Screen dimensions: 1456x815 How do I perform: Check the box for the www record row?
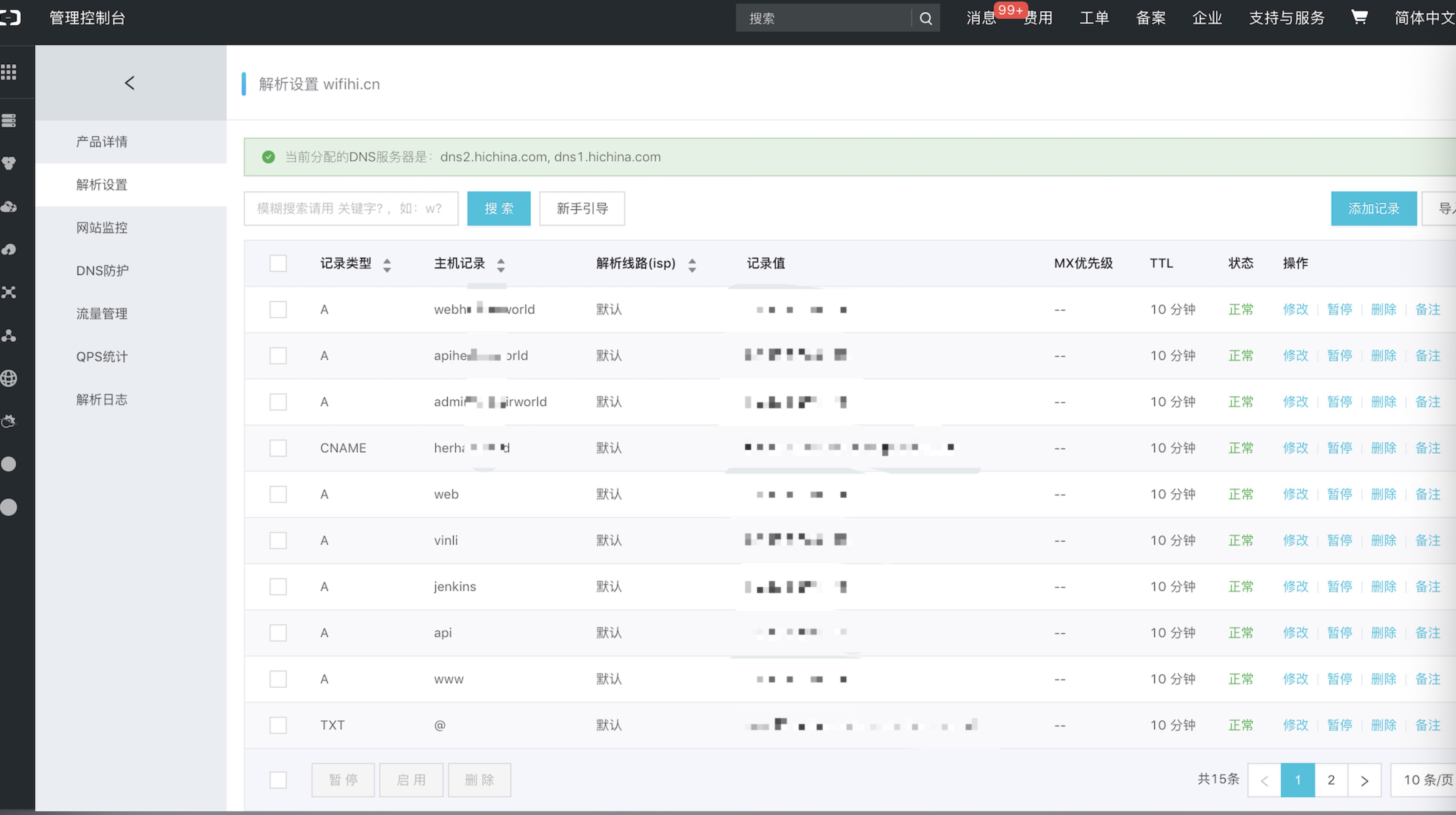[x=278, y=679]
